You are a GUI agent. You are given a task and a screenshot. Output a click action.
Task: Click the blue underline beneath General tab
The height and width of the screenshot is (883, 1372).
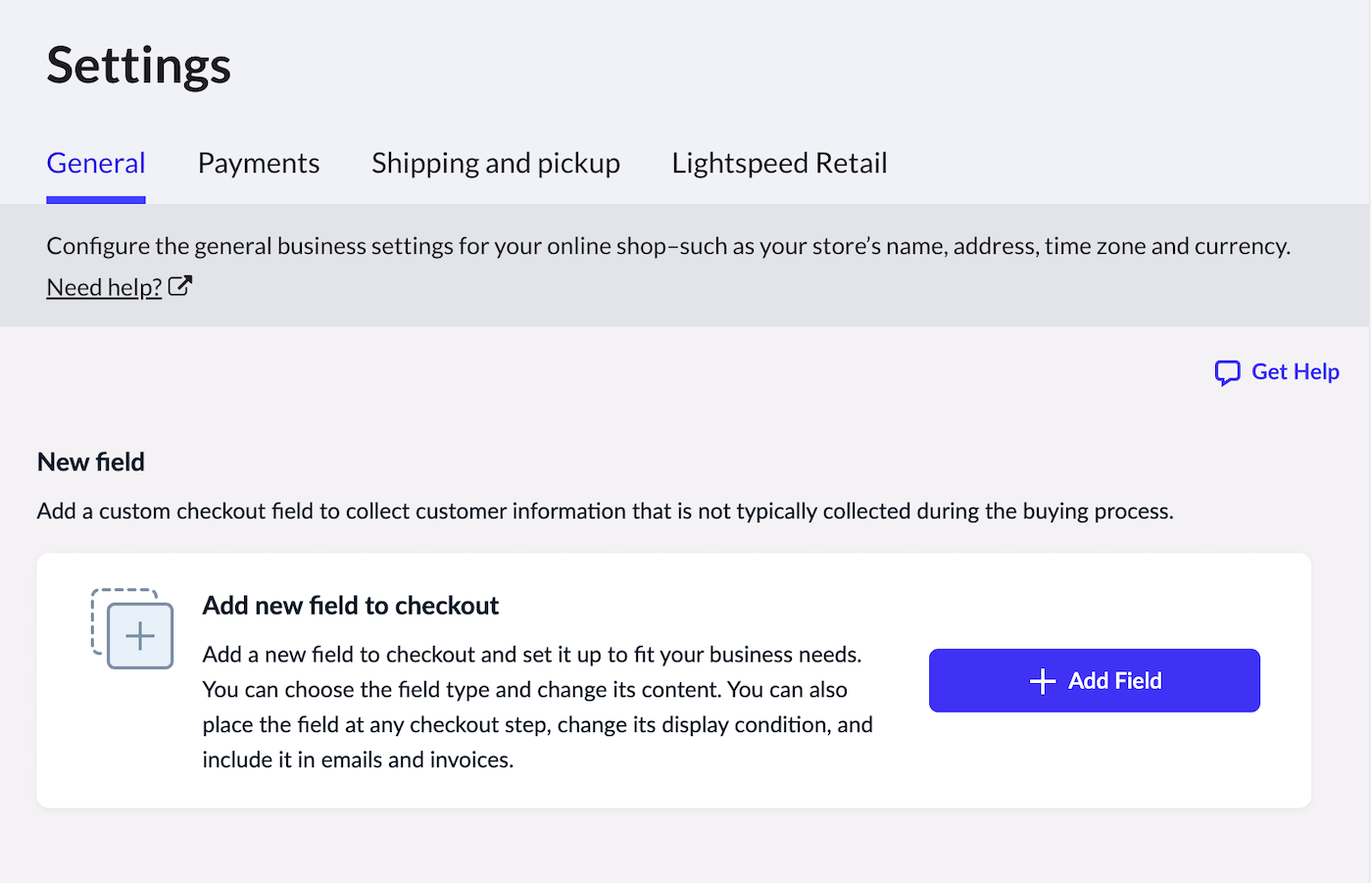pos(96,200)
